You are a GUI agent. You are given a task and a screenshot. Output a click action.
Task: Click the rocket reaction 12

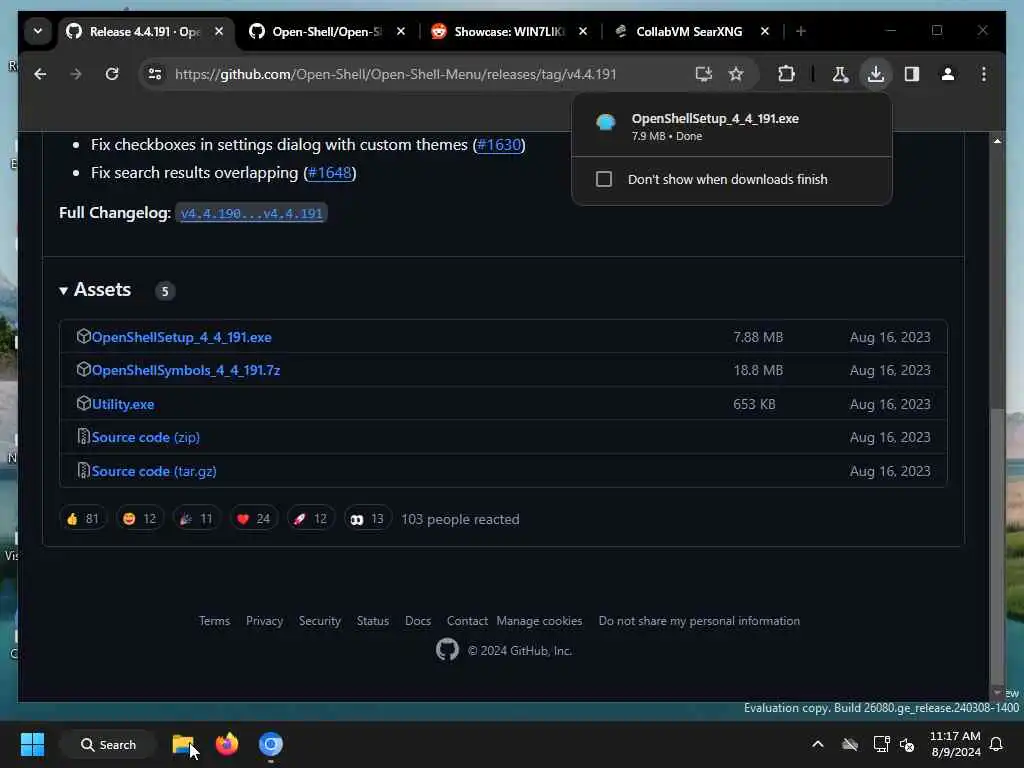[x=311, y=519]
